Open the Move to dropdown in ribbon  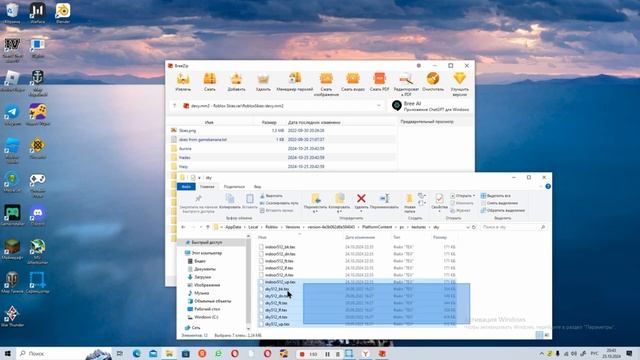[315, 203]
